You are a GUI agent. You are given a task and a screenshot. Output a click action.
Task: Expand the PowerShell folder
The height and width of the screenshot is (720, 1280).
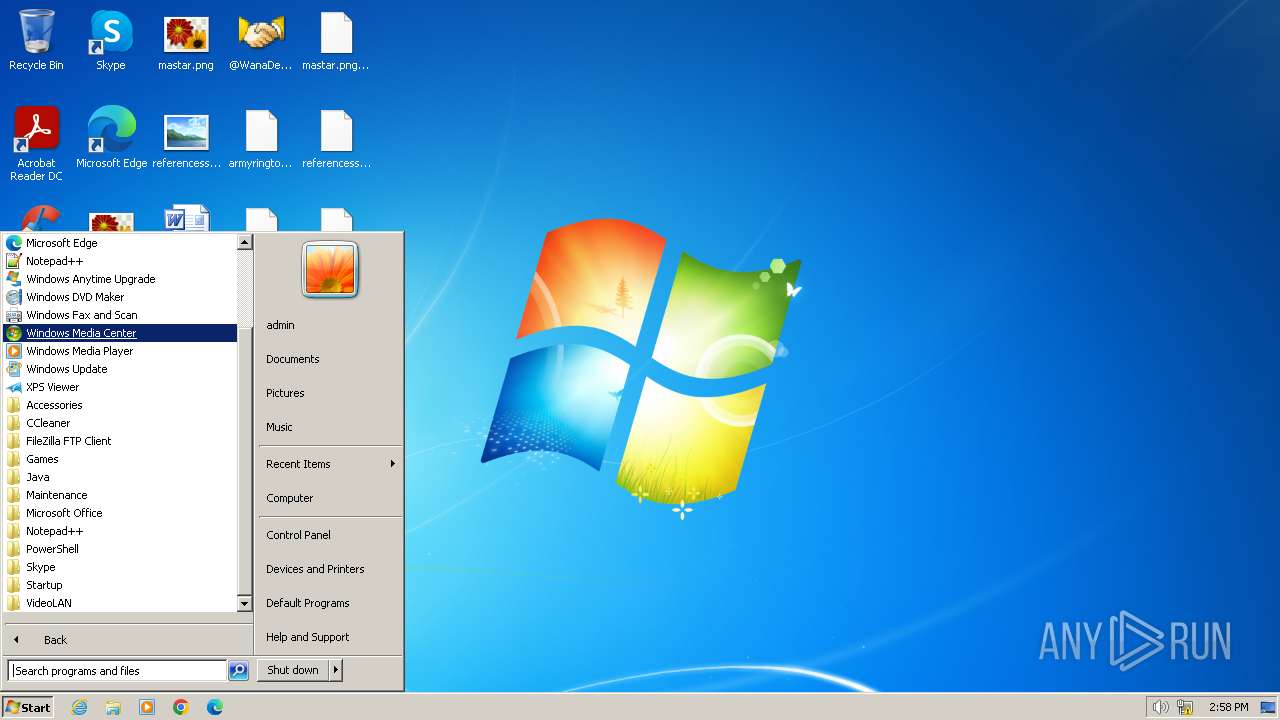click(x=120, y=549)
